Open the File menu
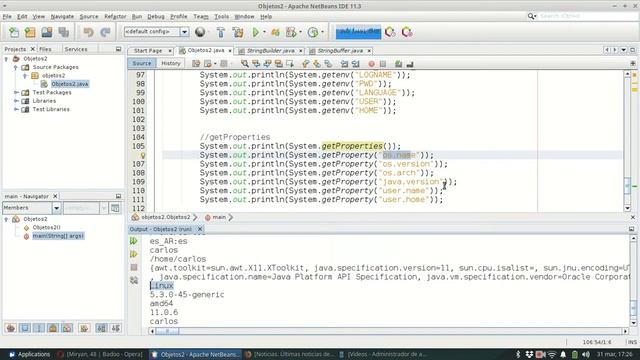Screen dimensions: 640x360 click(7, 16)
